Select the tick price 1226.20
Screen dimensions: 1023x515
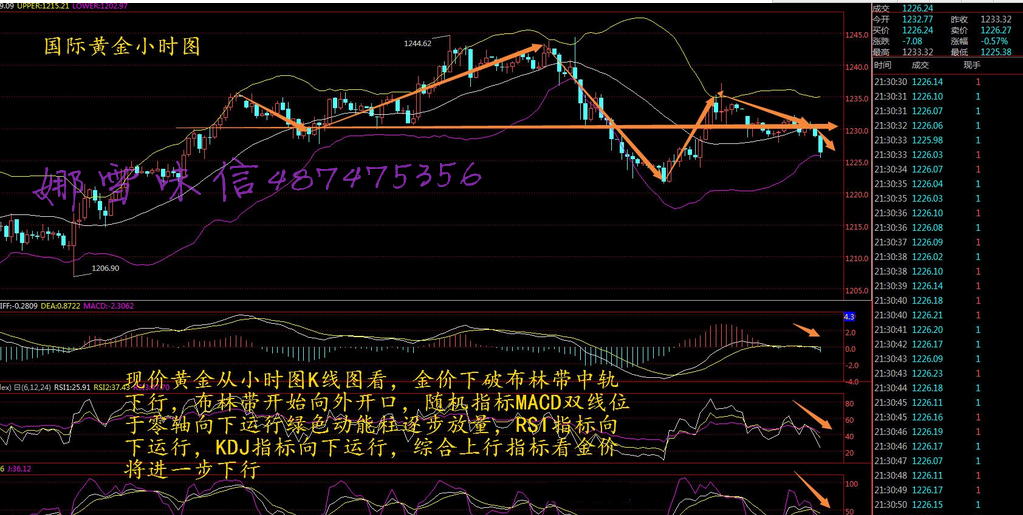pos(927,329)
